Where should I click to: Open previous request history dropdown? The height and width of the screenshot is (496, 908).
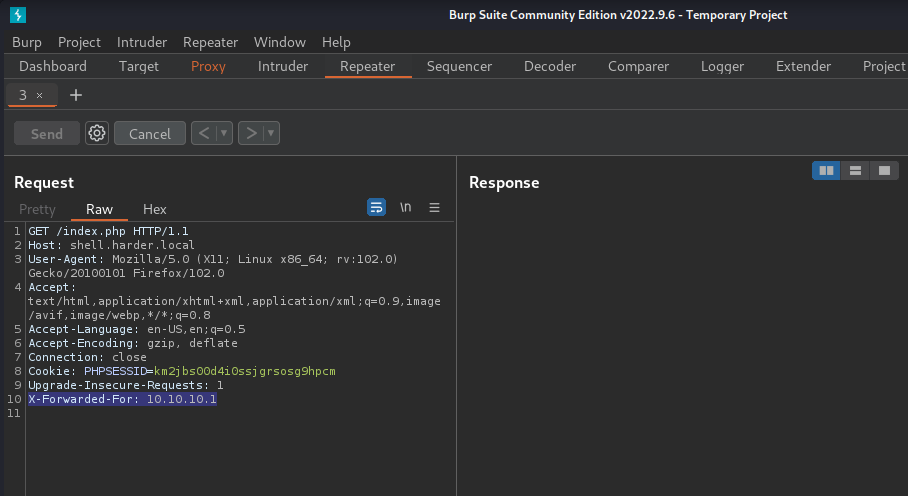(224, 133)
